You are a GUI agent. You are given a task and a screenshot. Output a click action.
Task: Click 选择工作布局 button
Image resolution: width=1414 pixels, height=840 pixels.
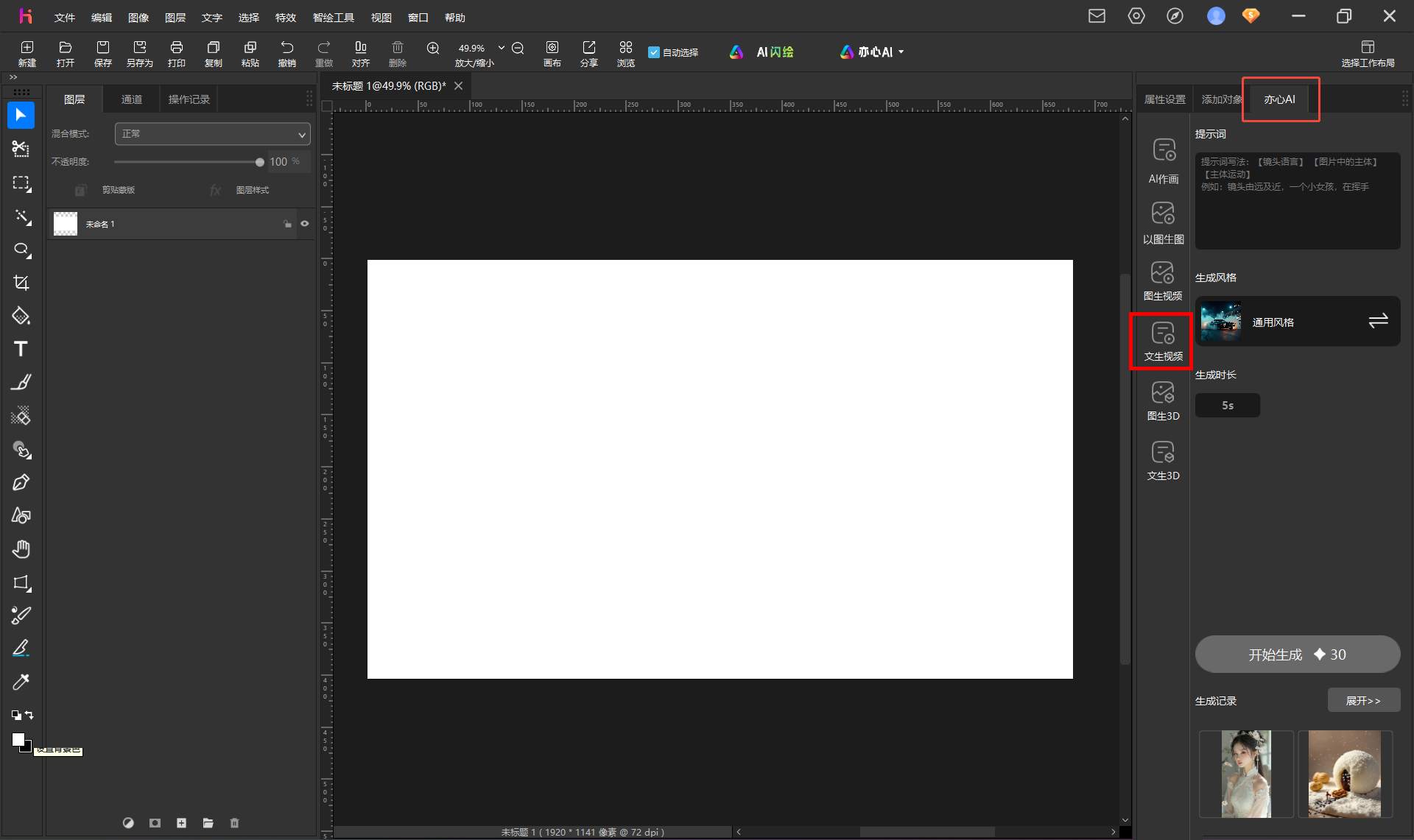click(x=1368, y=54)
